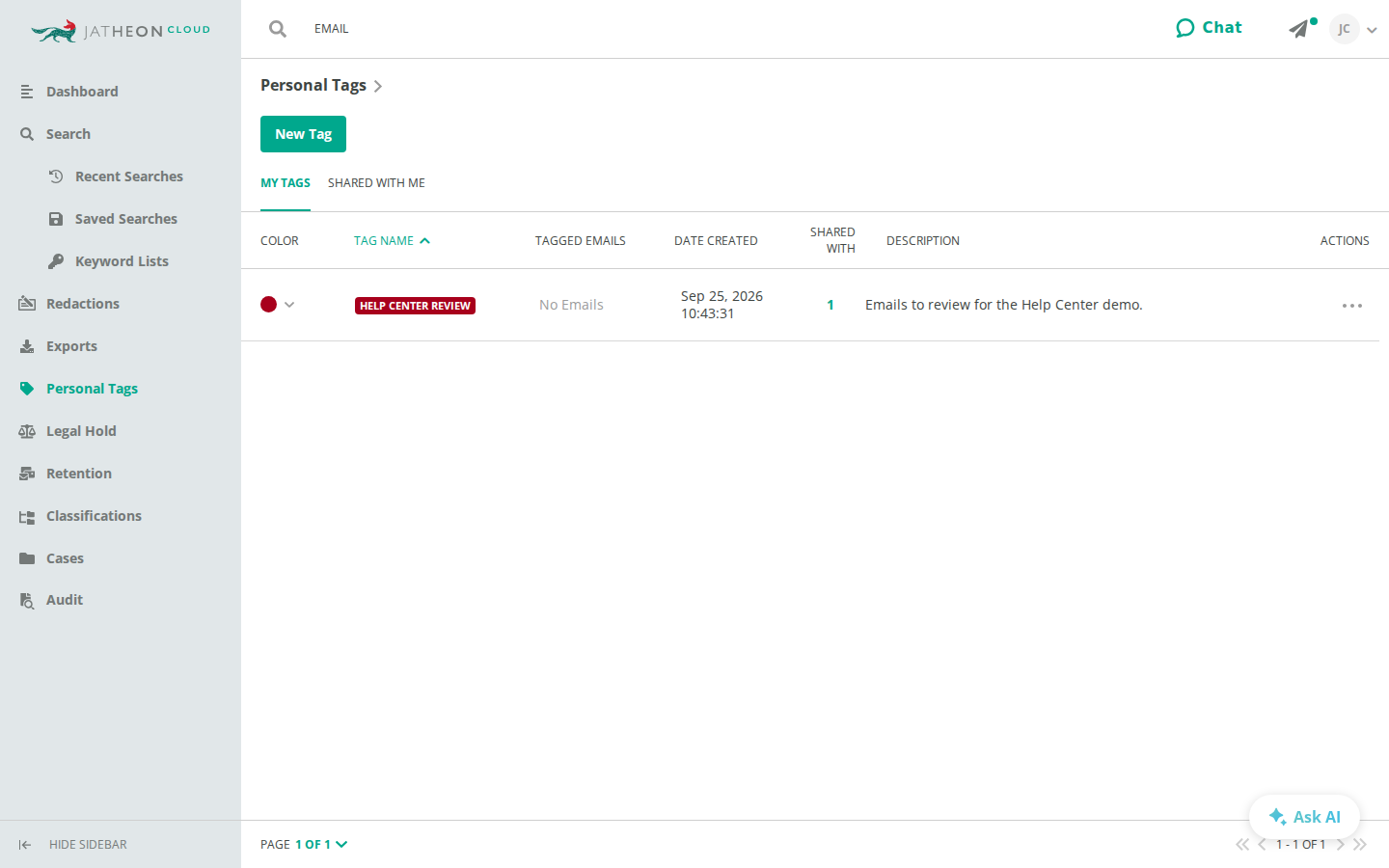Click the Date Created column header
The image size is (1389, 868).
(716, 241)
